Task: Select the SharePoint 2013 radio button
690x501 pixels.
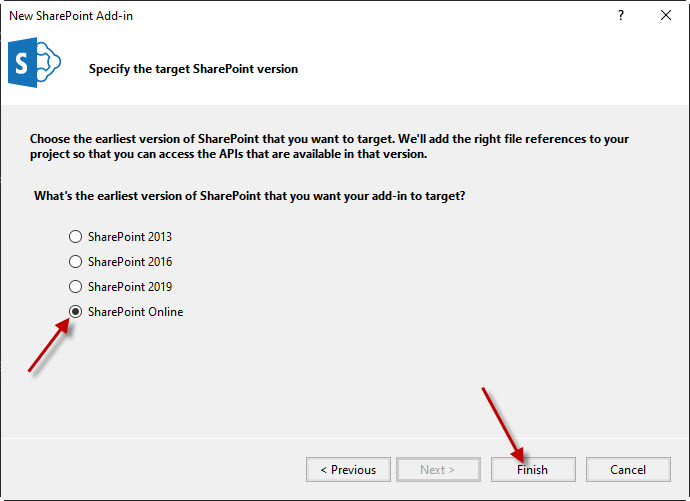Action: [x=76, y=237]
